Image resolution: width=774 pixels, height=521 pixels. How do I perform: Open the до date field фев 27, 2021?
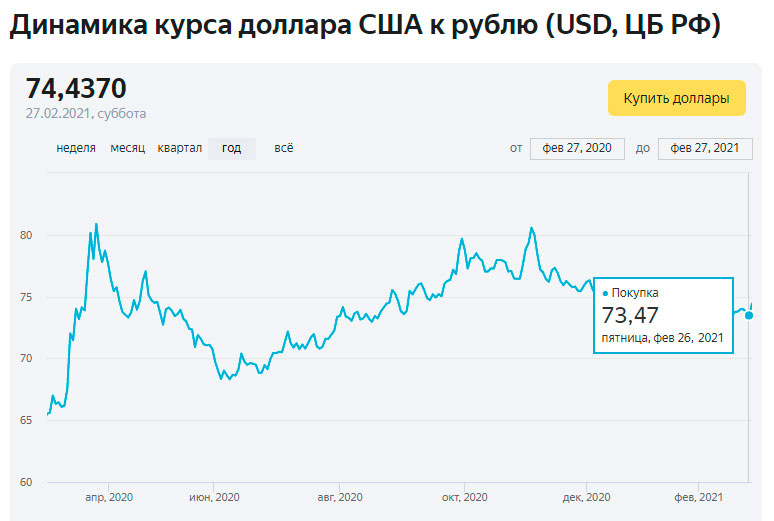pyautogui.click(x=704, y=148)
